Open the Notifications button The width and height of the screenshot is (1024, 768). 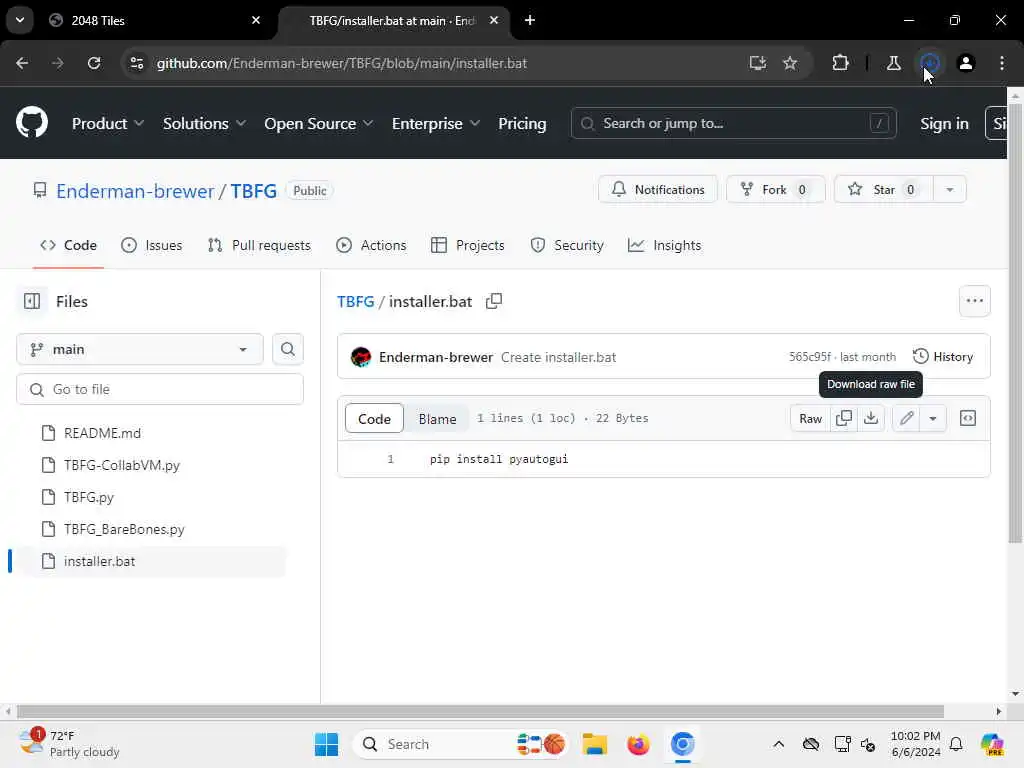click(x=658, y=189)
